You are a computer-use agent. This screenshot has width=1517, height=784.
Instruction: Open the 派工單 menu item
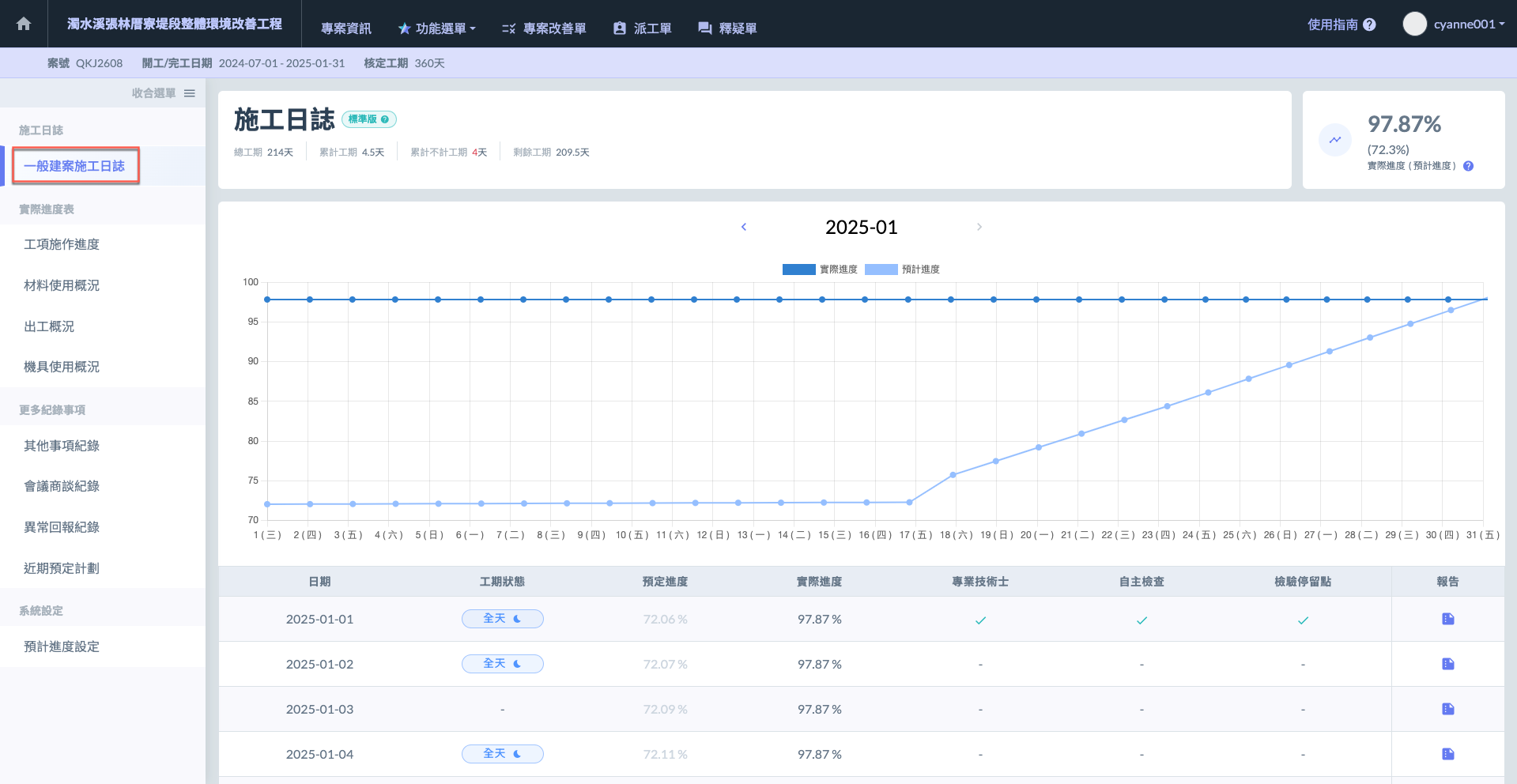[642, 28]
